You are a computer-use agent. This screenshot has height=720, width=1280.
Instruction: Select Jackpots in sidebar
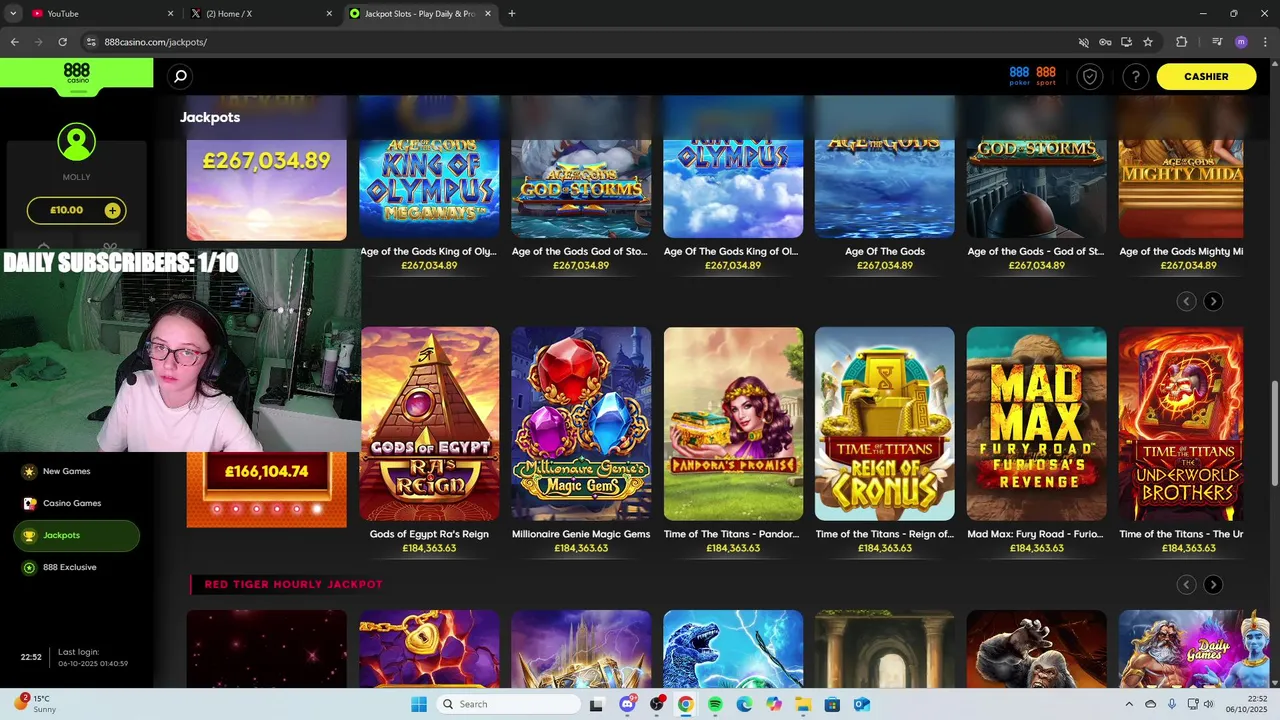click(x=76, y=535)
